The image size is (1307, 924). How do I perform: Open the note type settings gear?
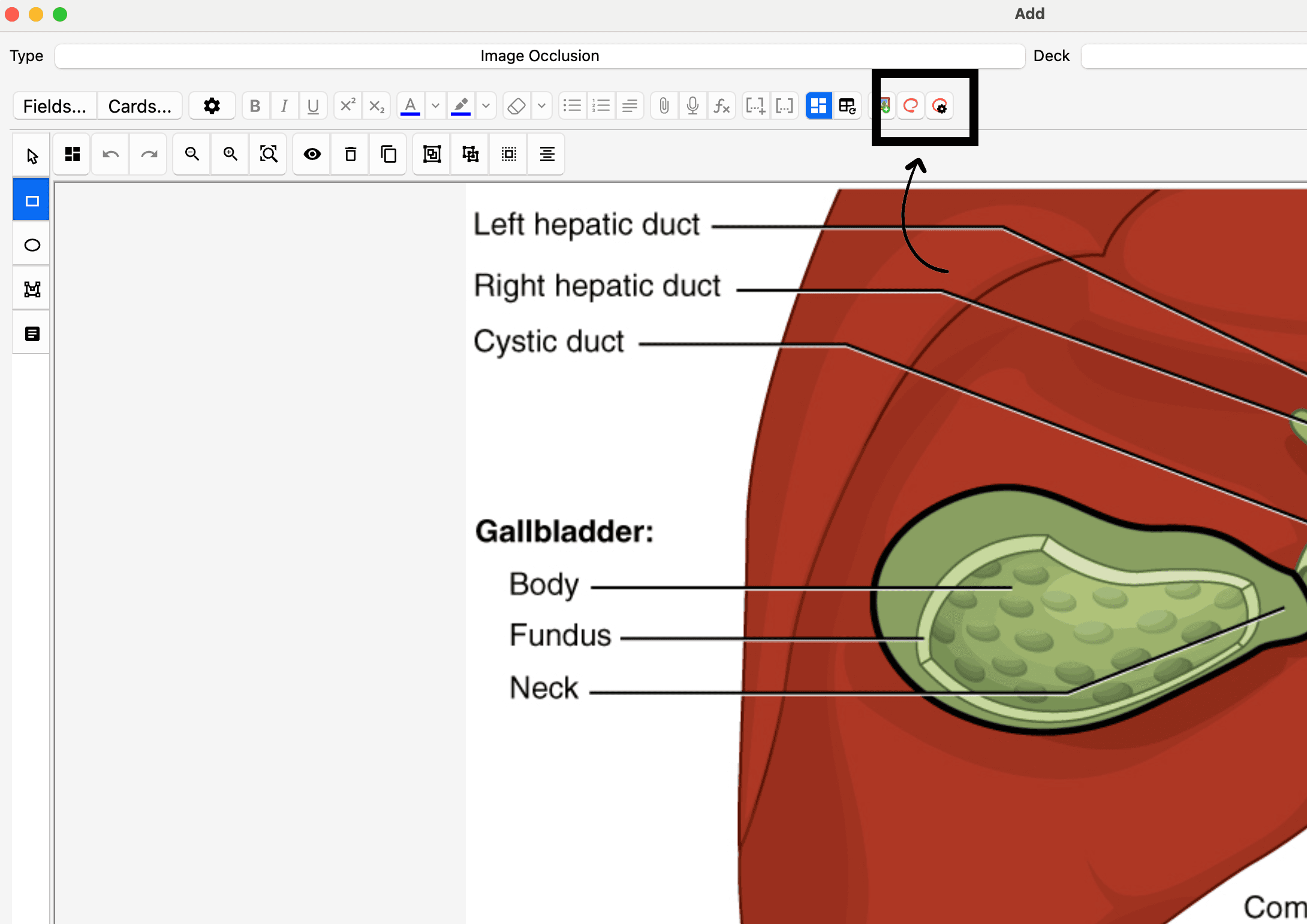(212, 106)
